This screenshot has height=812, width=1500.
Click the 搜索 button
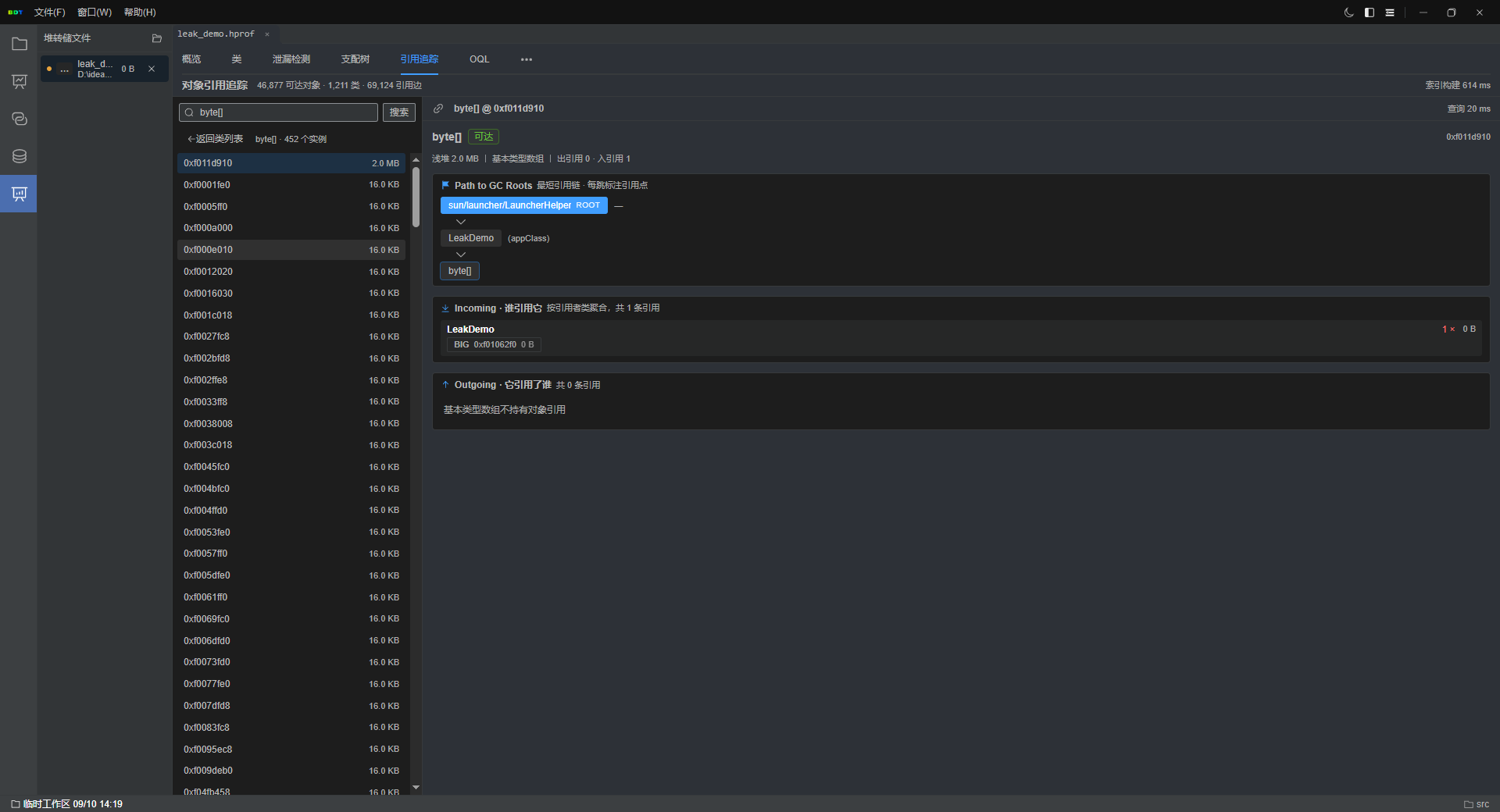click(399, 112)
